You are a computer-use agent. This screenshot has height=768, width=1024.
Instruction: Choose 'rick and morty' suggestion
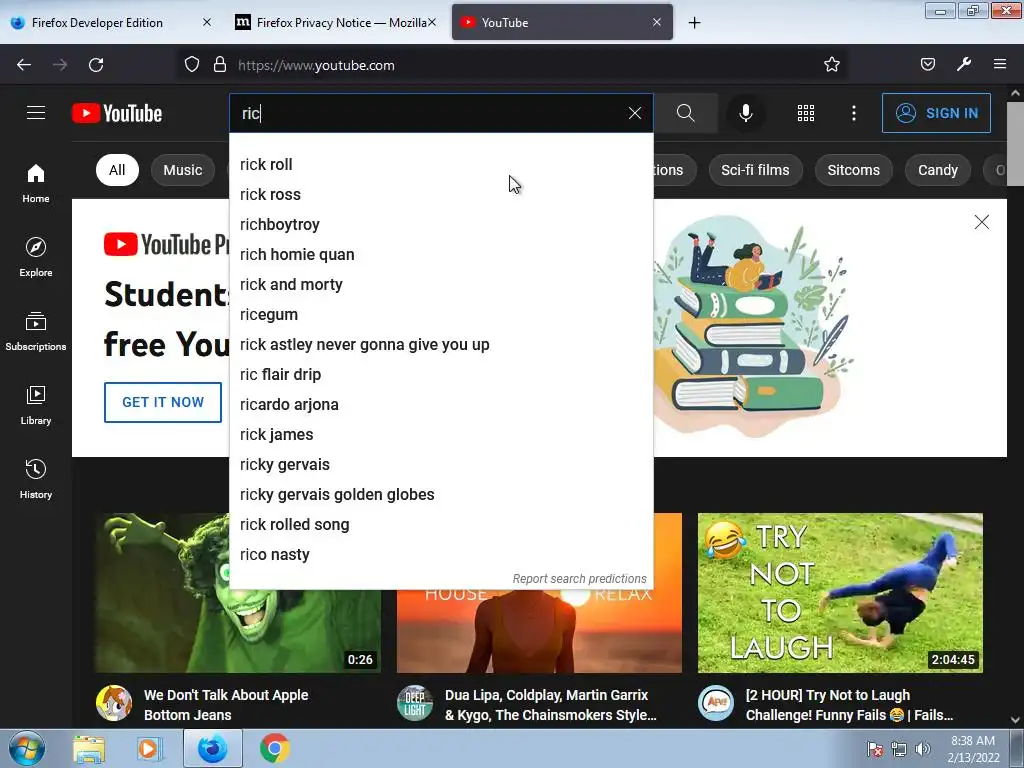pos(441,285)
